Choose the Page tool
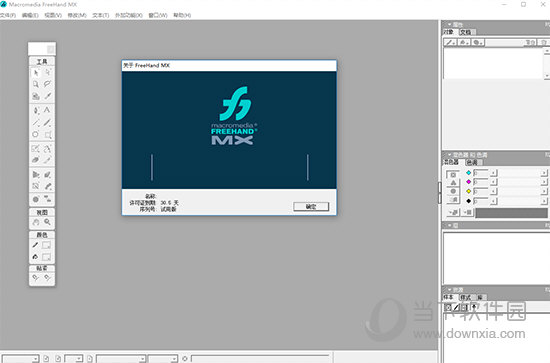This screenshot has width=550, height=363. 36,84
